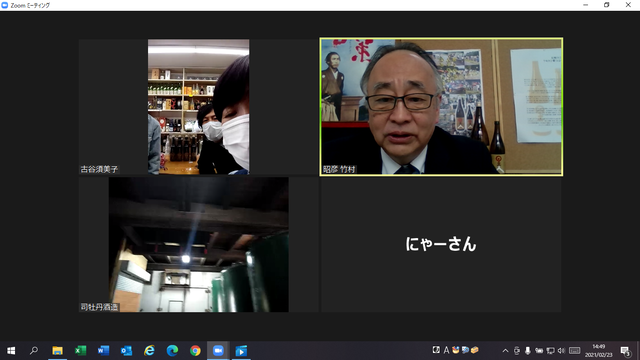The height and width of the screenshot is (360, 640).
Task: Select the 古谷須美子 video tile
Action: pos(199,107)
